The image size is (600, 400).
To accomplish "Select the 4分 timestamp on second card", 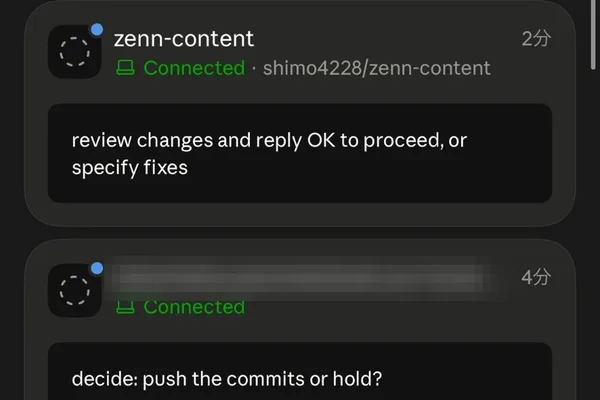I will pos(536,277).
